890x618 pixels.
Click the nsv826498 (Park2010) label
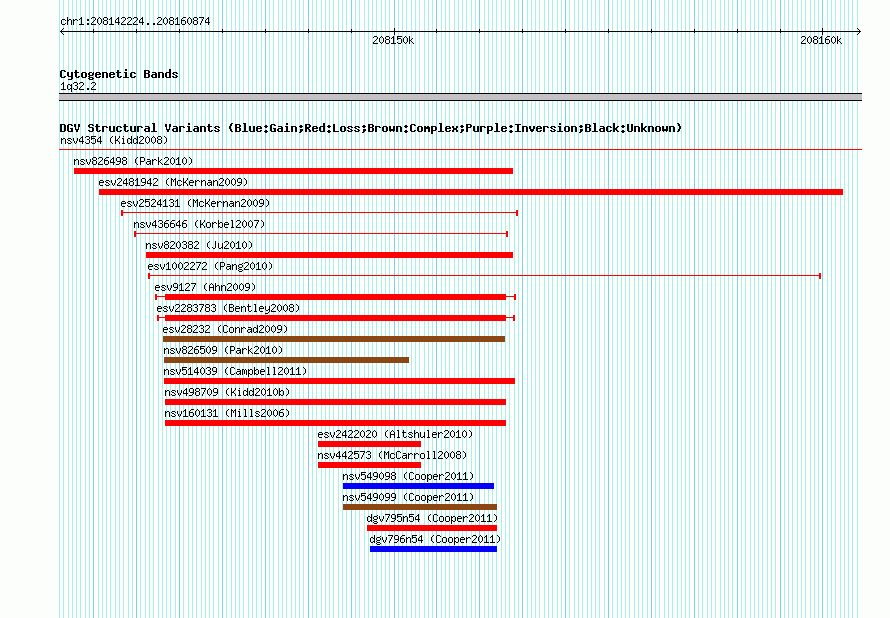[133, 161]
